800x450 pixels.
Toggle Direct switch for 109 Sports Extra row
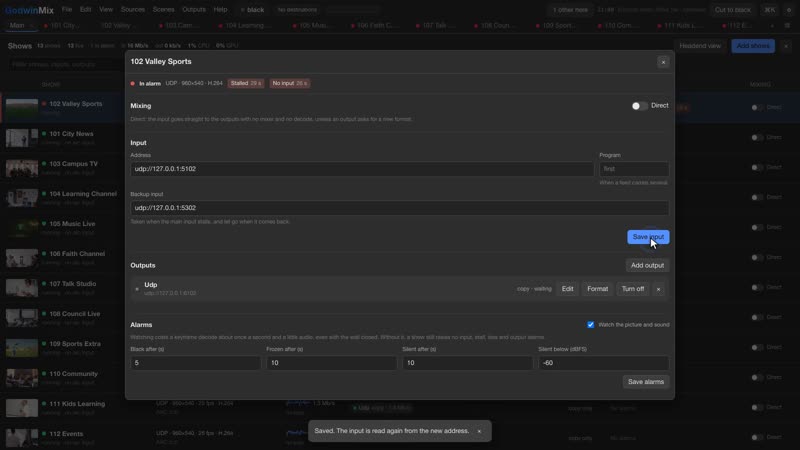click(x=757, y=347)
